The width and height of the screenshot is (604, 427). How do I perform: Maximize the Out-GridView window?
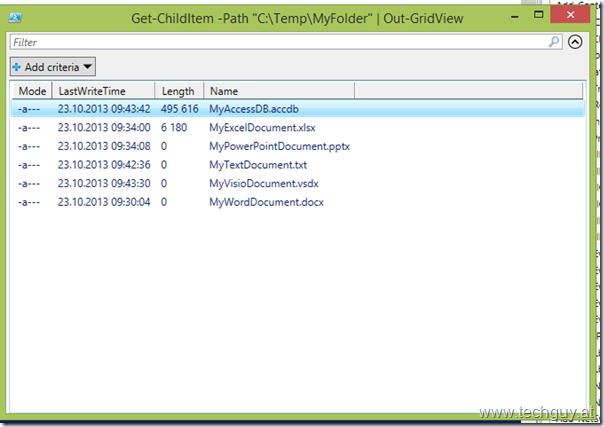[539, 15]
